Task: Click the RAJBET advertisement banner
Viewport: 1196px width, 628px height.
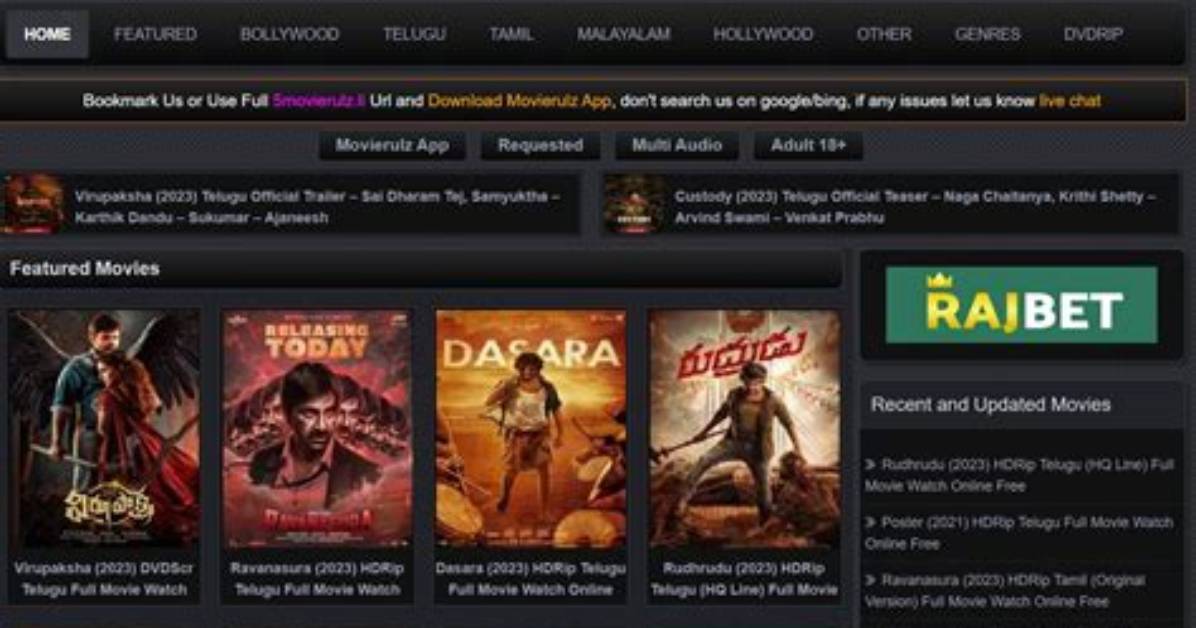Action: click(x=1021, y=304)
